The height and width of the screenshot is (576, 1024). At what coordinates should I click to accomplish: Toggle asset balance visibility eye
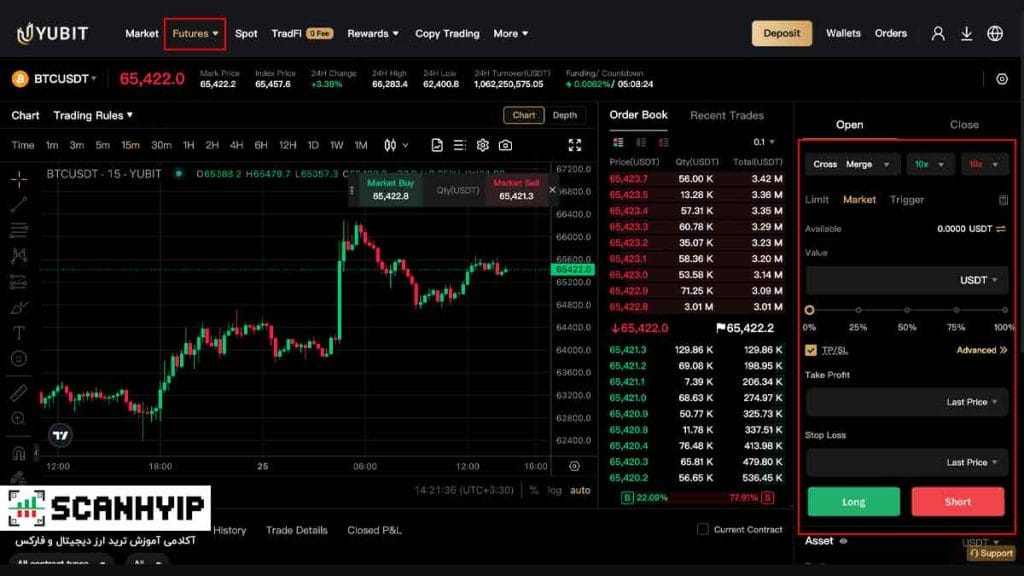click(x=843, y=541)
